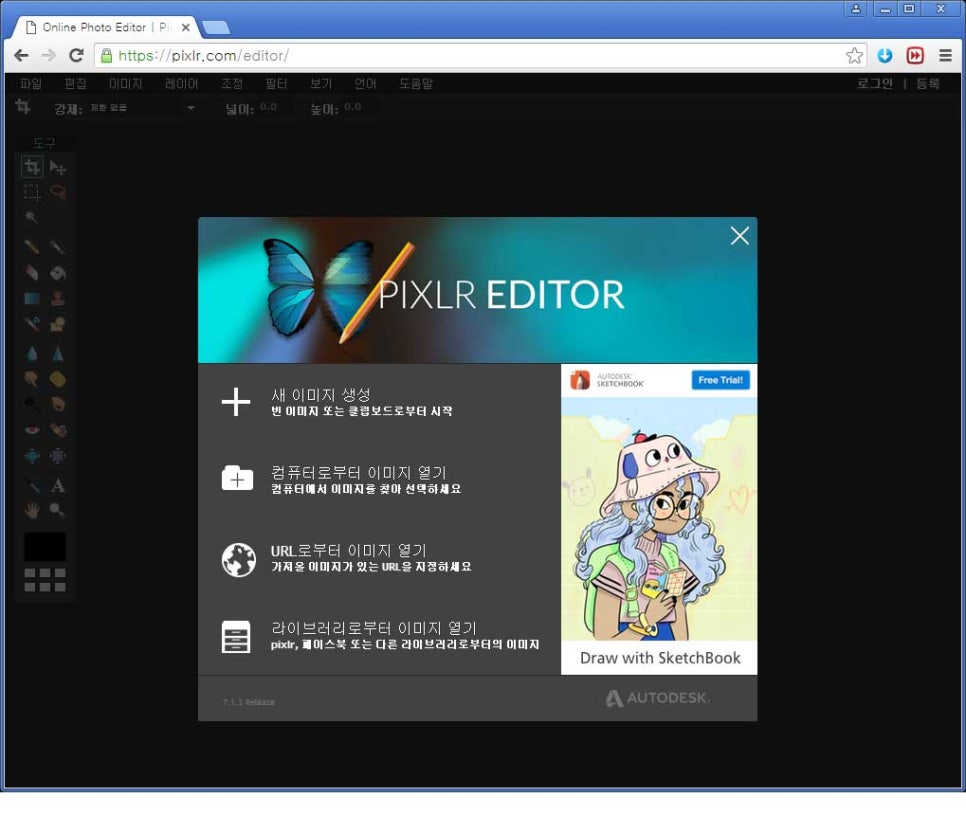Image resolution: width=966 pixels, height=816 pixels.
Task: Select the Hand pan tool
Action: tap(32, 510)
